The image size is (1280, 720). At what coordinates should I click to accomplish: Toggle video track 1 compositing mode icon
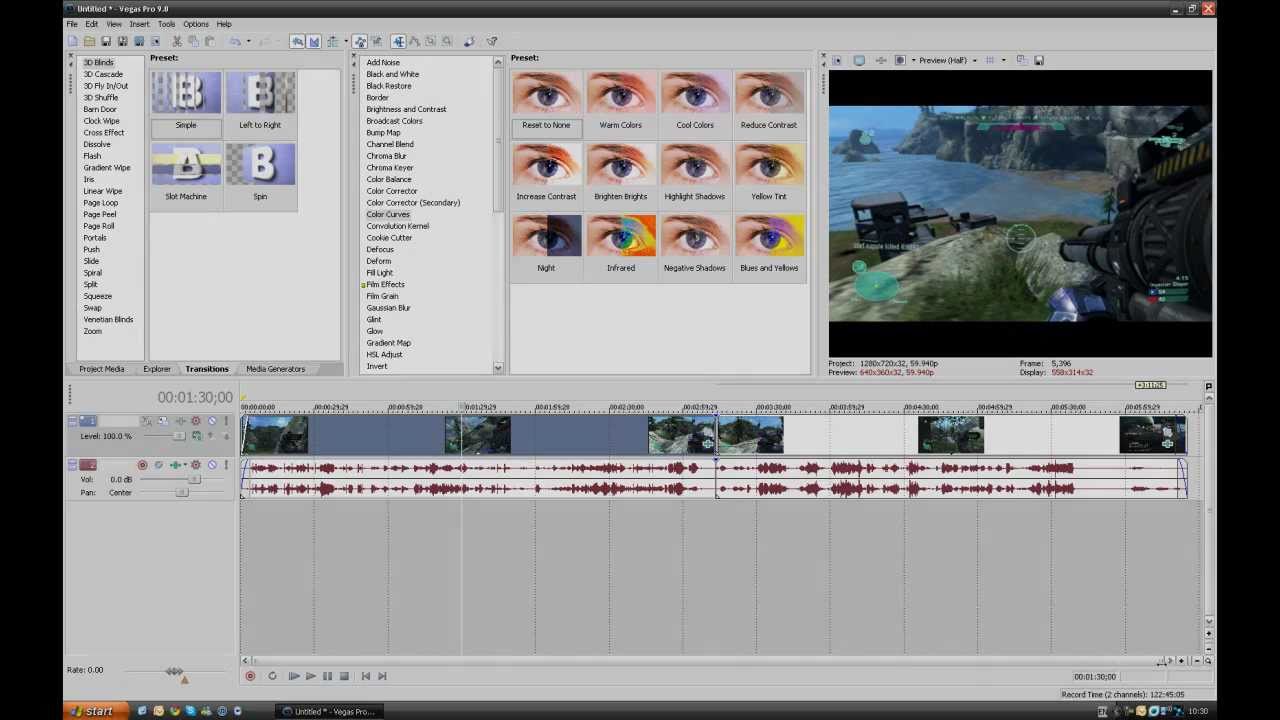(x=196, y=436)
